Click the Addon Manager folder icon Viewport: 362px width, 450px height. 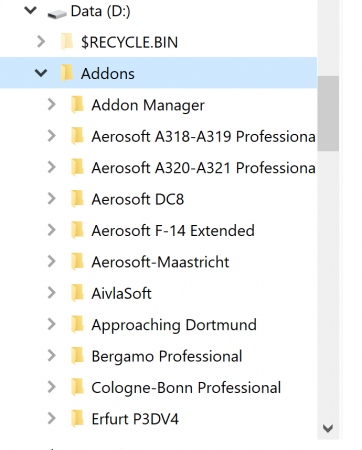77,105
